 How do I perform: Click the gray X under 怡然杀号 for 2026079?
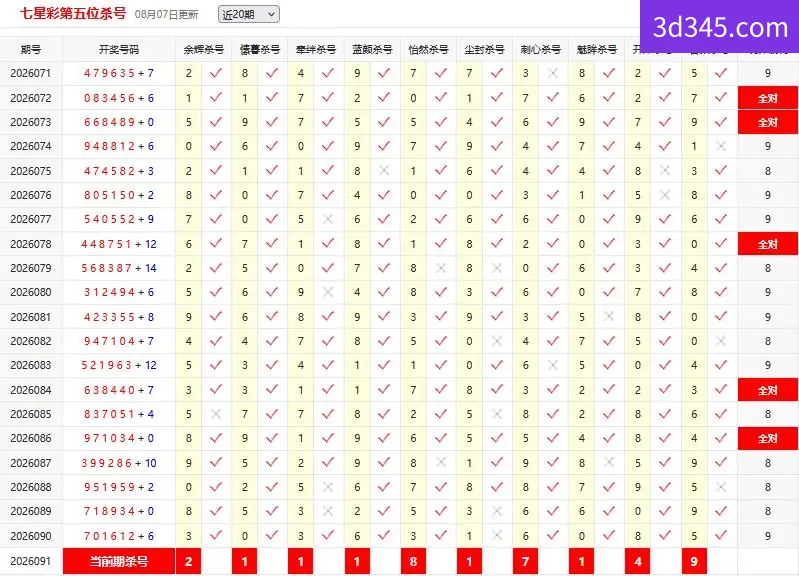click(441, 268)
